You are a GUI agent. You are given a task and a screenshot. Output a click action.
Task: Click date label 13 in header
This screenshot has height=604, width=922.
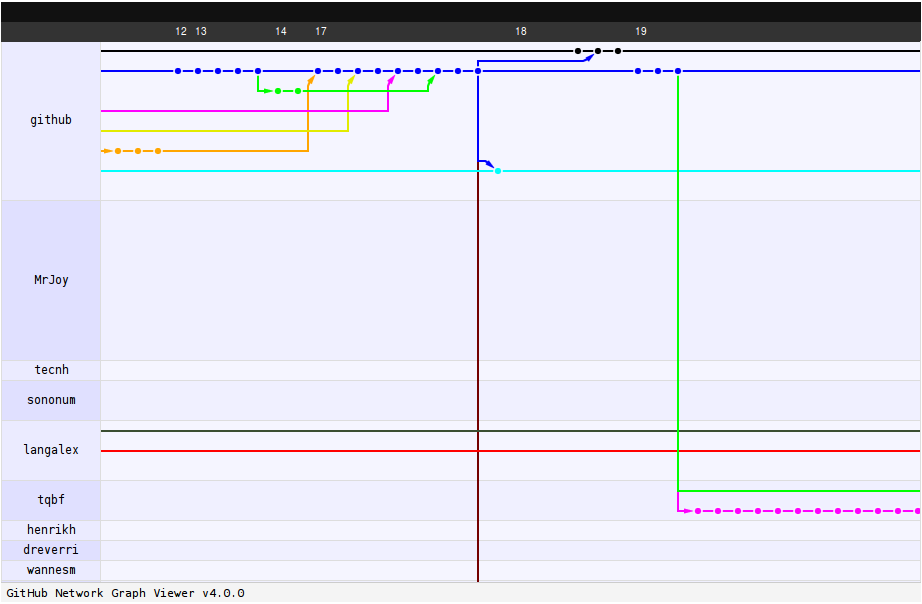201,31
